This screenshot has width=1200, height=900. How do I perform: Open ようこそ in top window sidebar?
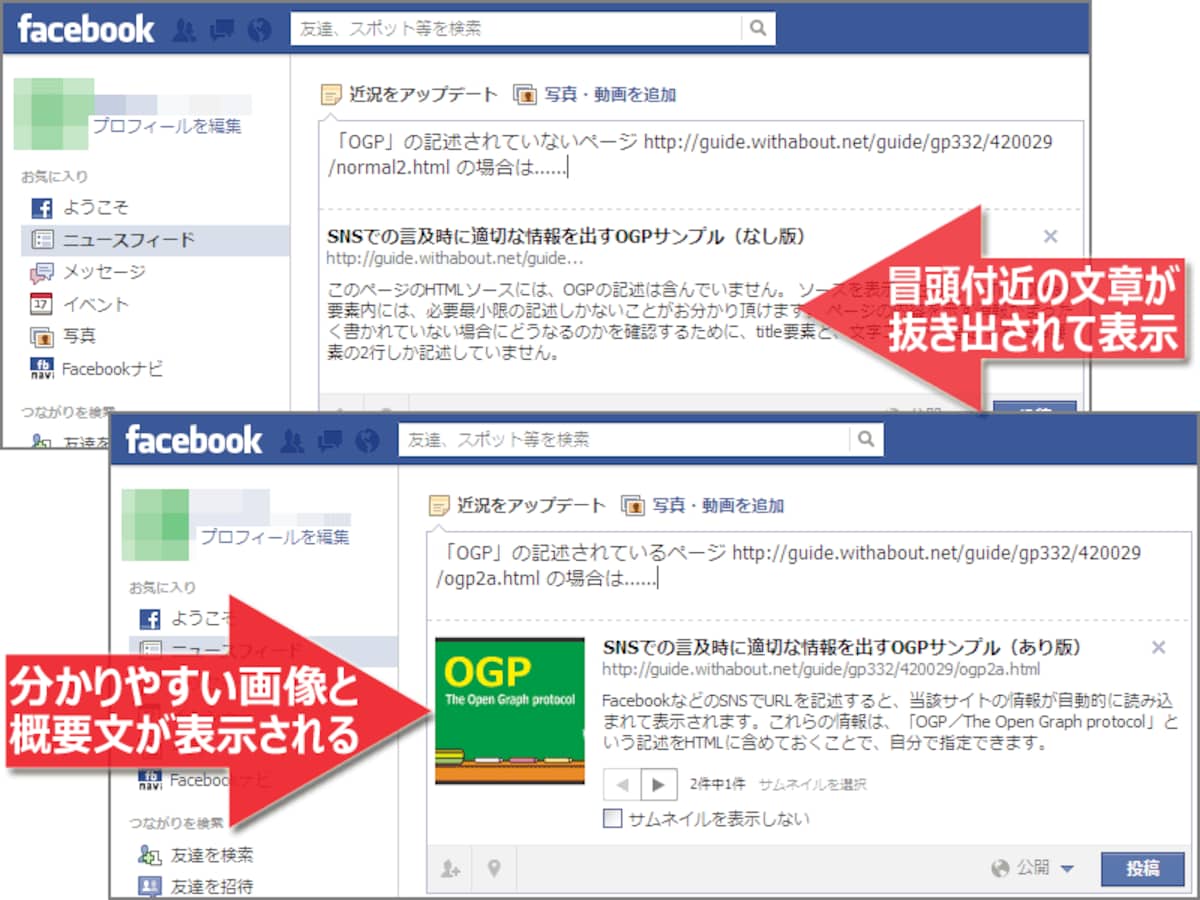pyautogui.click(x=96, y=208)
